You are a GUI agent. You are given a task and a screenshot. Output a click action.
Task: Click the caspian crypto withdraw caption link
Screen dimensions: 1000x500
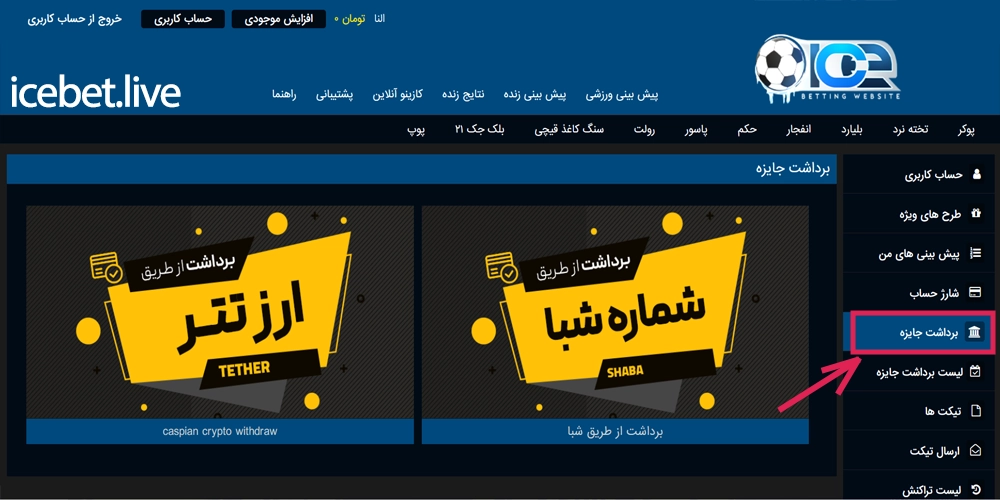tap(220, 432)
